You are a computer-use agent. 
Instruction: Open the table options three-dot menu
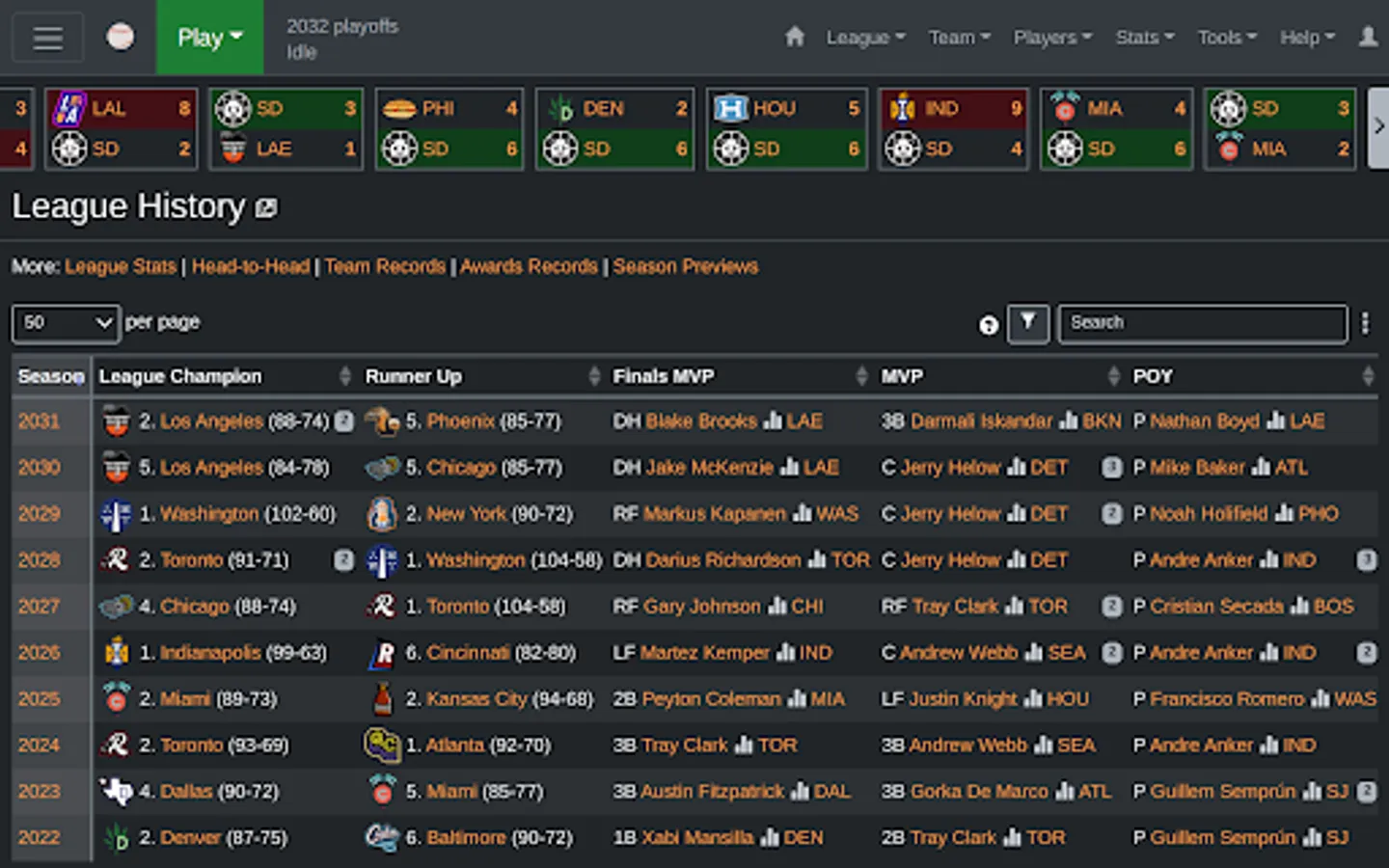1365,323
